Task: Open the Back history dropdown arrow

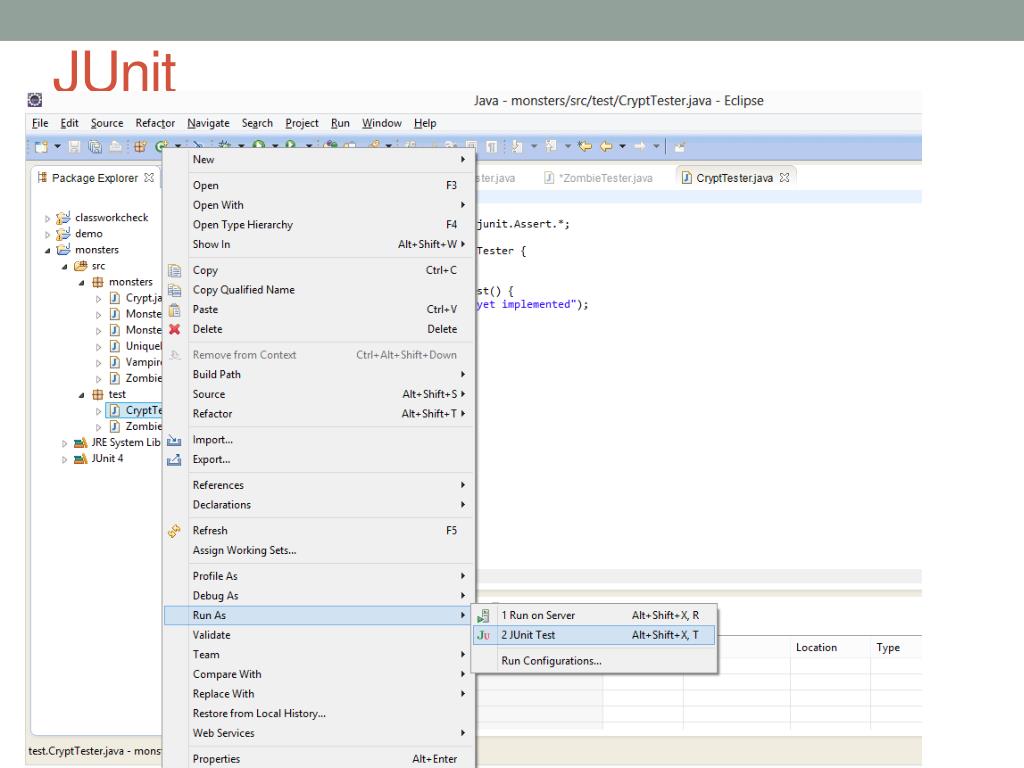Action: 622,146
